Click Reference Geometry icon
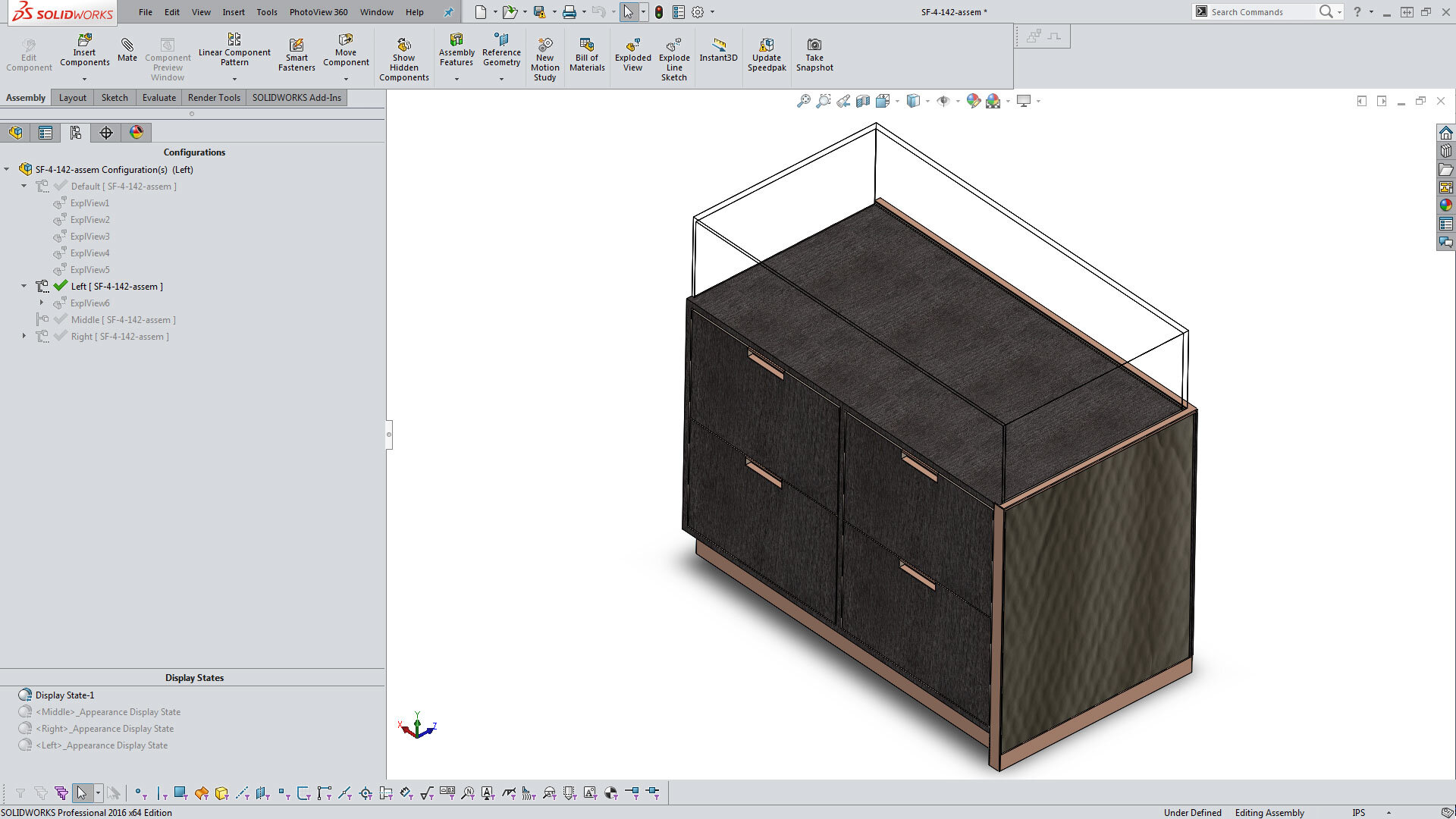Image resolution: width=1456 pixels, height=819 pixels. (x=501, y=49)
